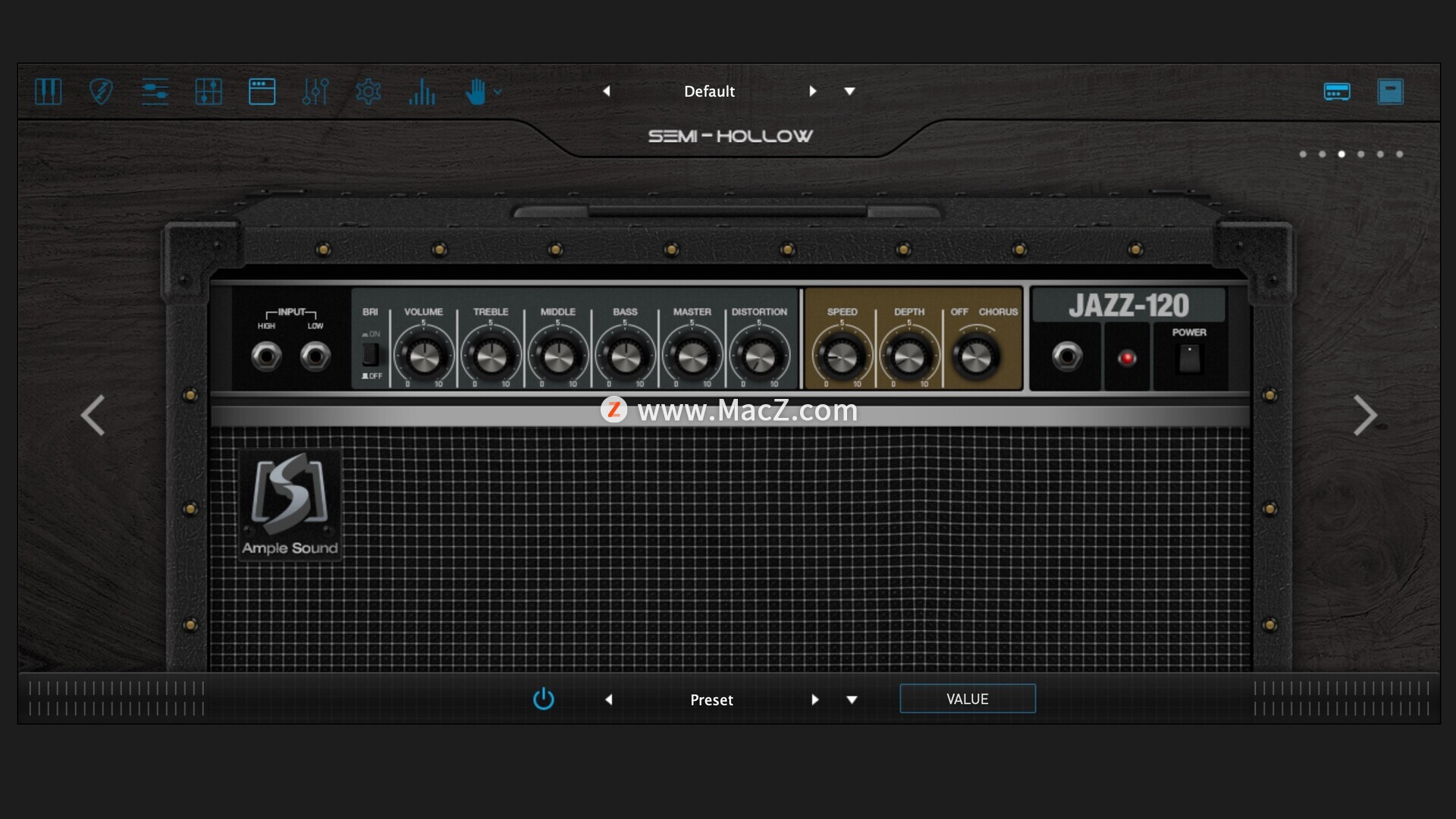Toggle the blue amp bypass power button
This screenshot has width=1456, height=819.
[x=544, y=699]
